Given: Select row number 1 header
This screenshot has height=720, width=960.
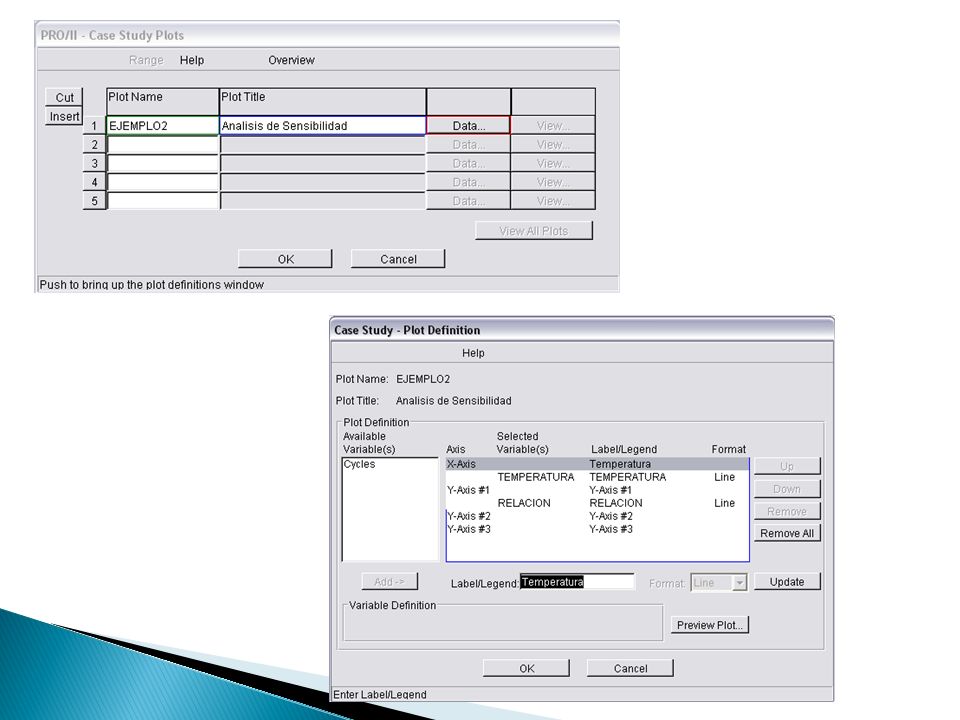Looking at the screenshot, I should [94, 126].
